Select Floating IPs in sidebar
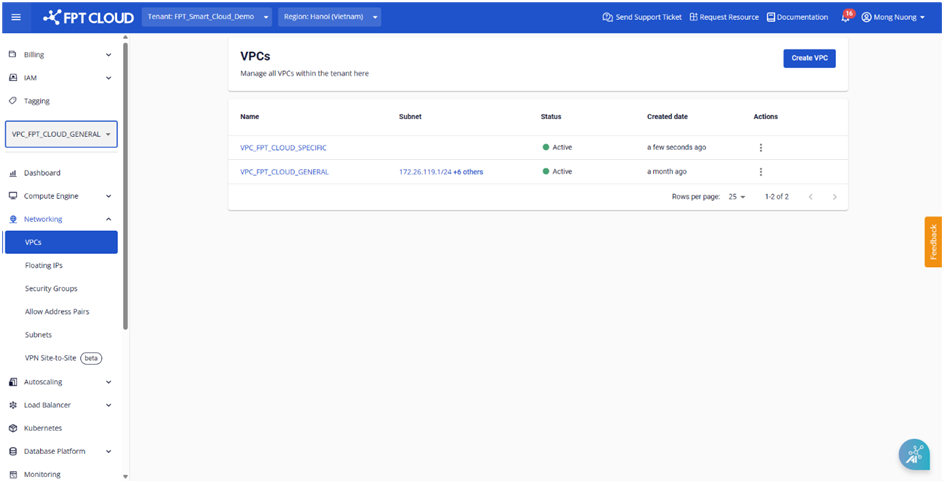The width and height of the screenshot is (944, 483). [x=44, y=265]
